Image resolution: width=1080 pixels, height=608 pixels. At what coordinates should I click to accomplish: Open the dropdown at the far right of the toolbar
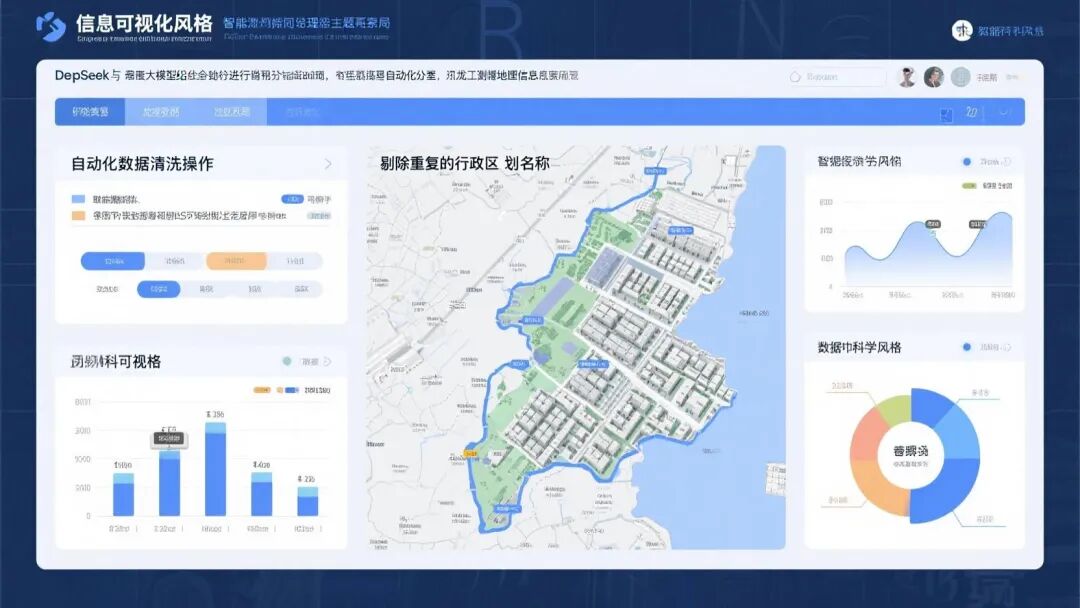pyautogui.click(x=1003, y=112)
